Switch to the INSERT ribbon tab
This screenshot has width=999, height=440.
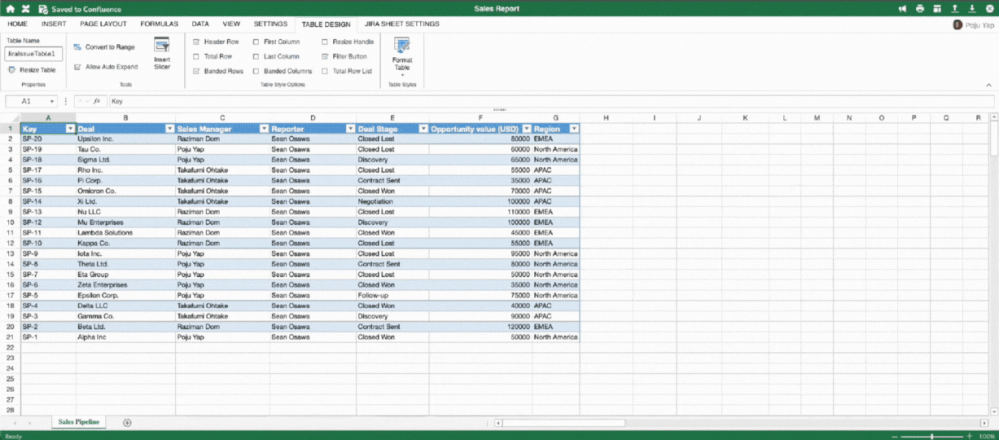pos(54,24)
